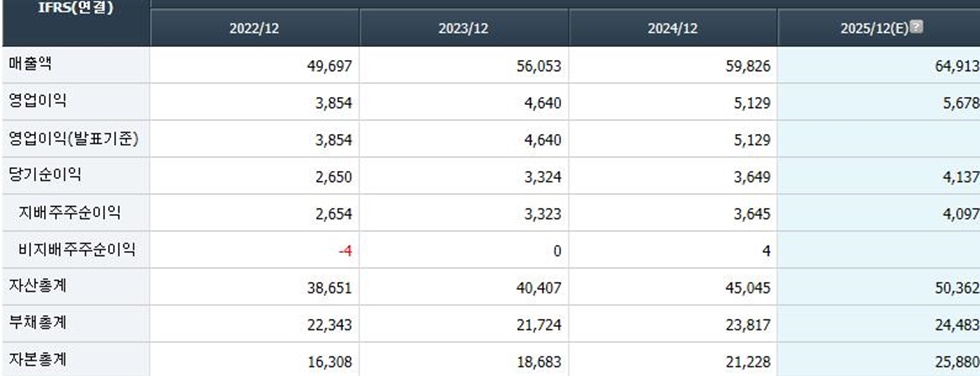Select the 2023/12 column header

tap(464, 28)
